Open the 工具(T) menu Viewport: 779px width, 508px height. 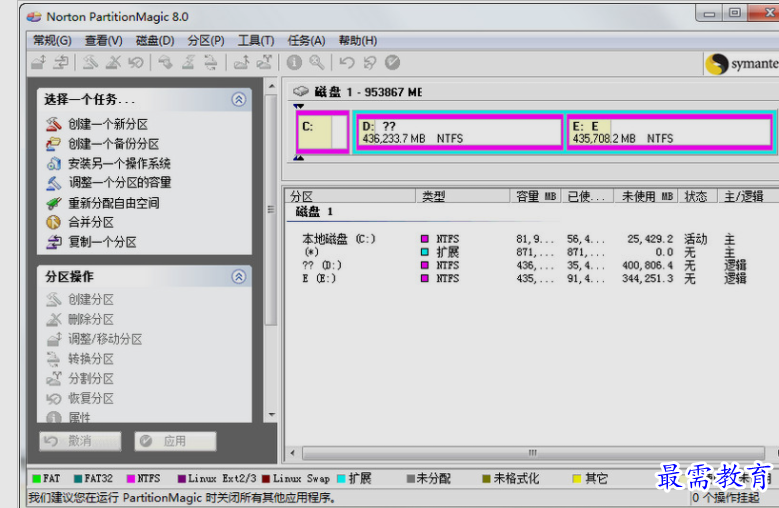256,41
